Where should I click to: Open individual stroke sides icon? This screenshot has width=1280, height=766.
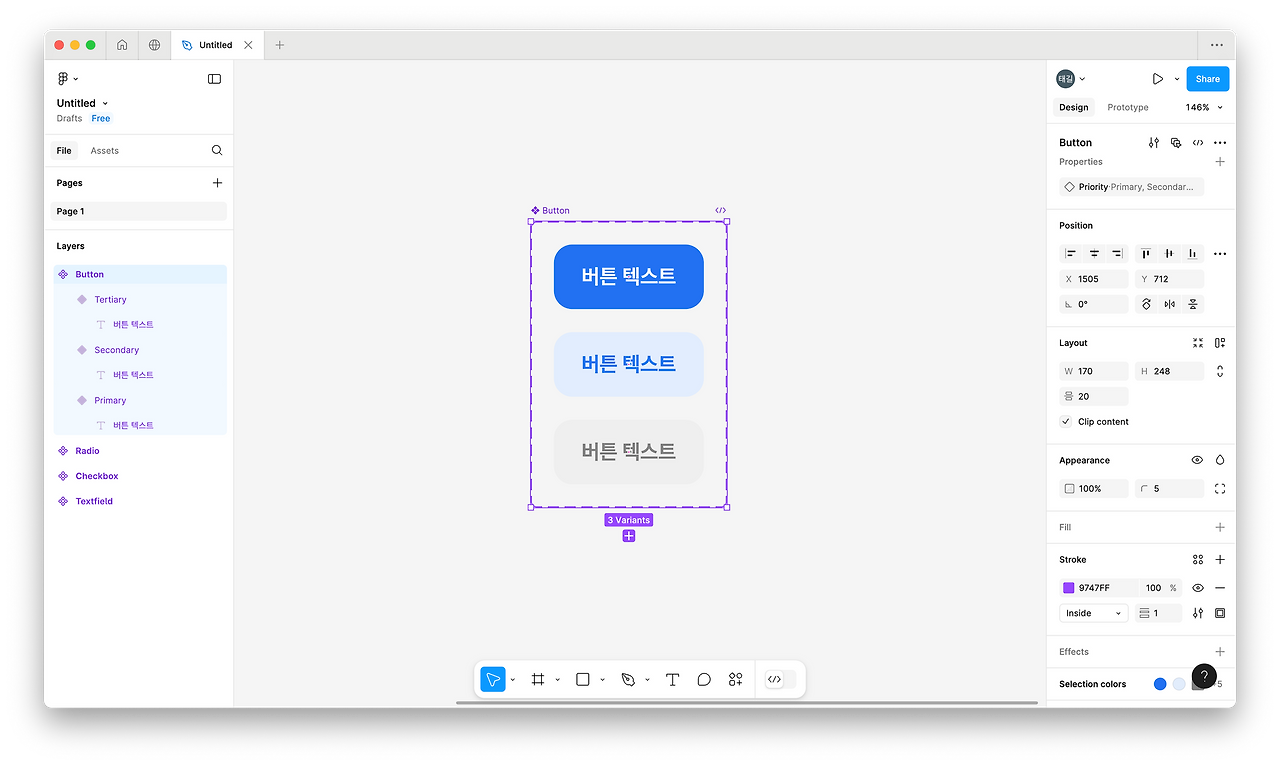(x=1220, y=613)
